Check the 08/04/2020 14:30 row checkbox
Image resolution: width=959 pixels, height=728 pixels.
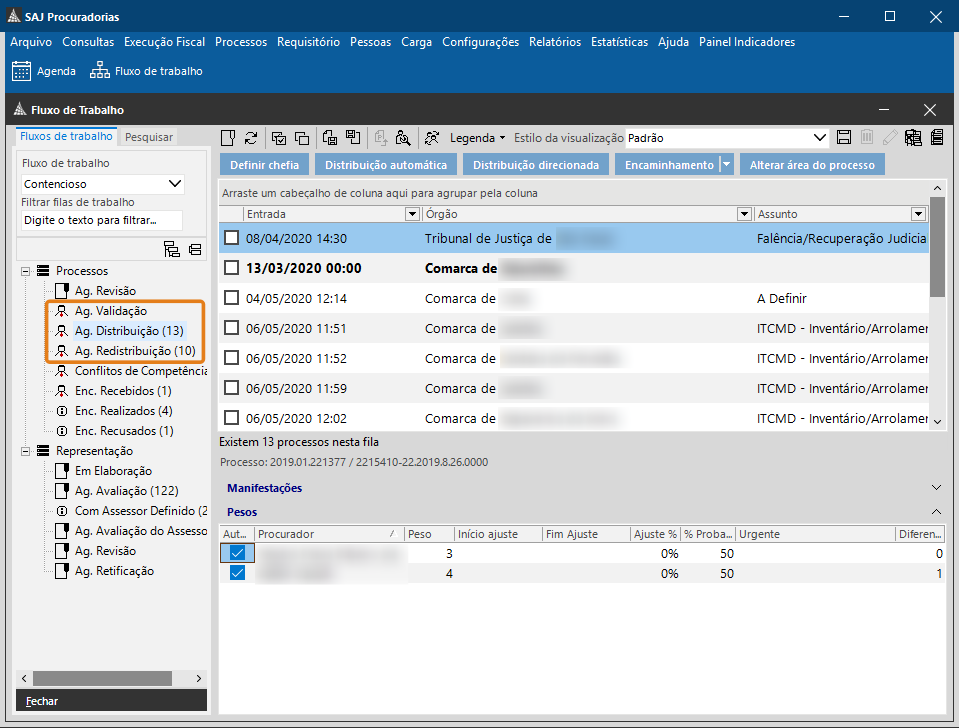point(232,238)
